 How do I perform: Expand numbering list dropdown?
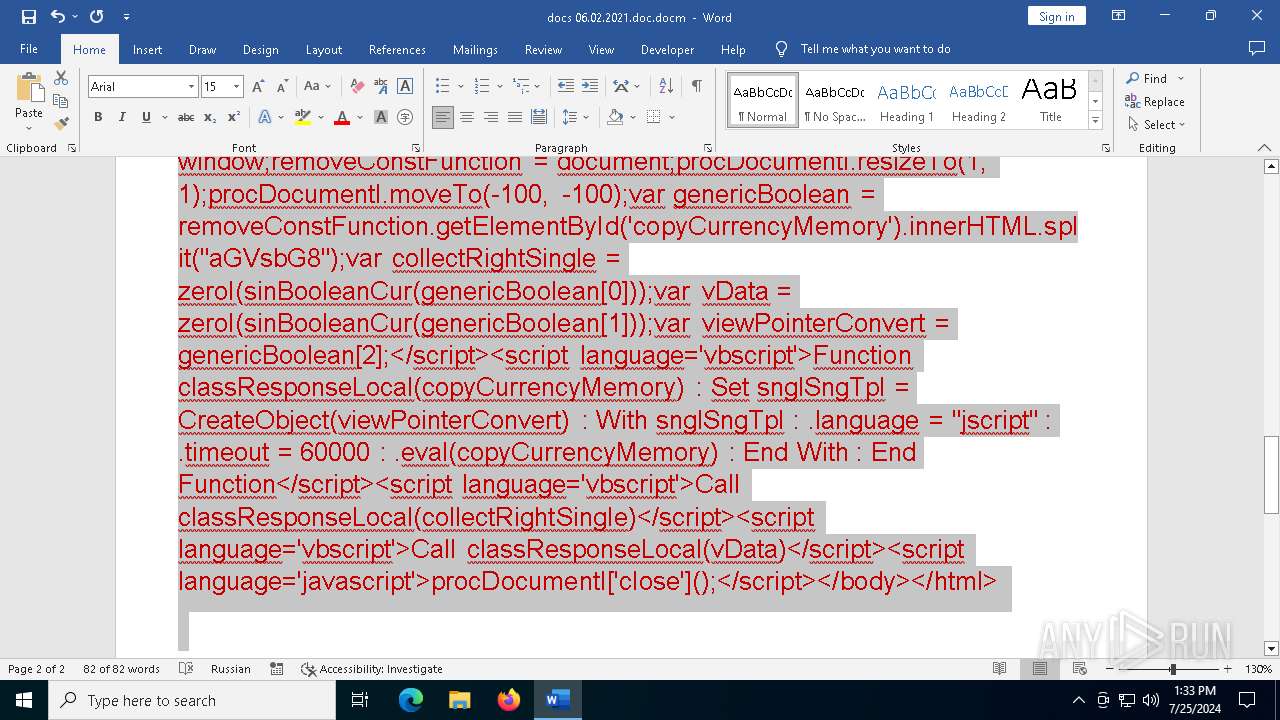tap(499, 87)
